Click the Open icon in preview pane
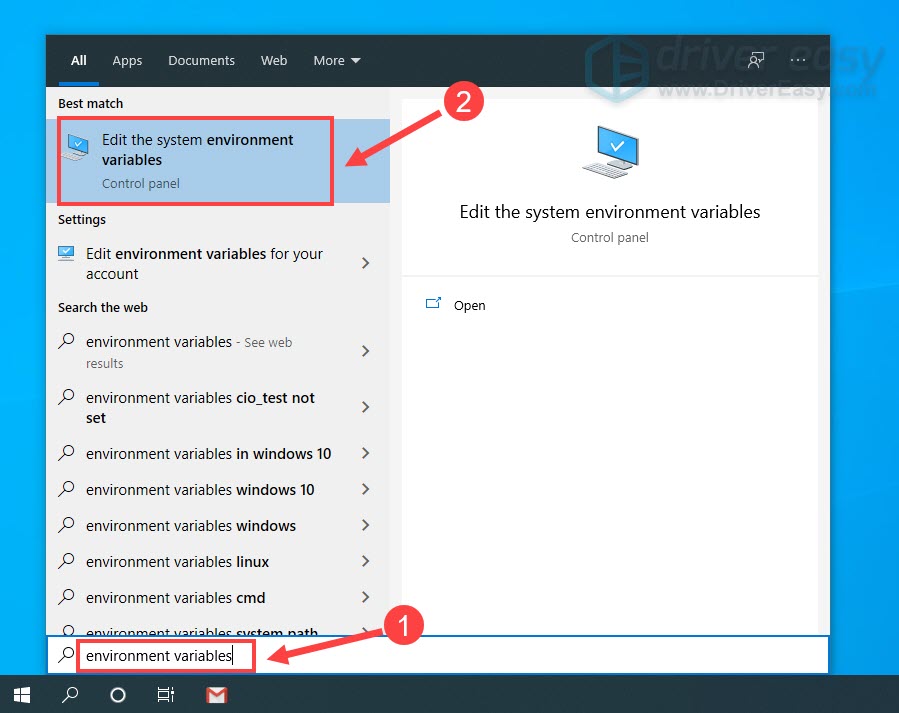This screenshot has height=713, width=899. click(x=433, y=304)
